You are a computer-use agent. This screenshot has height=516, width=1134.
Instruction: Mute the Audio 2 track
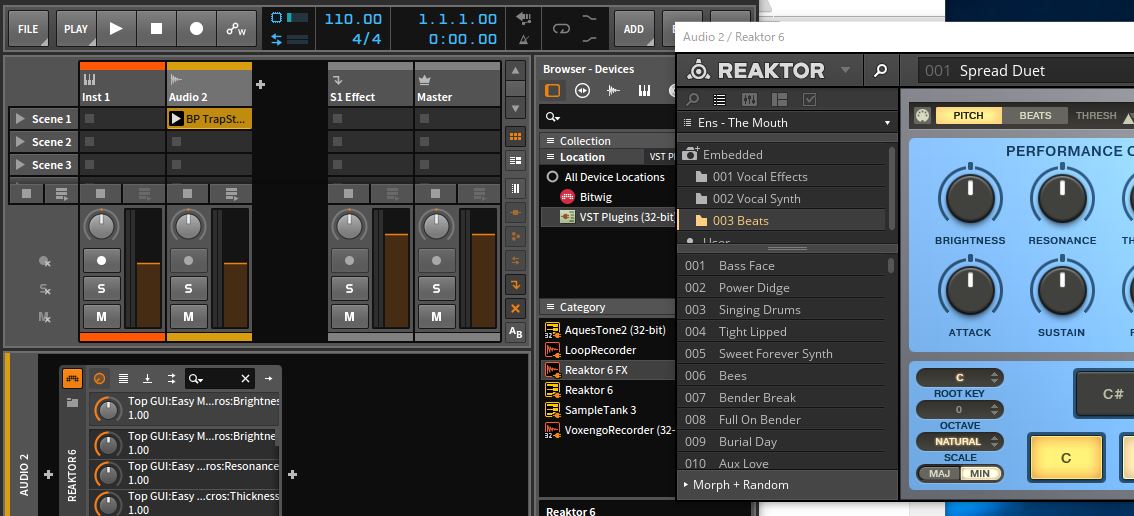188,316
